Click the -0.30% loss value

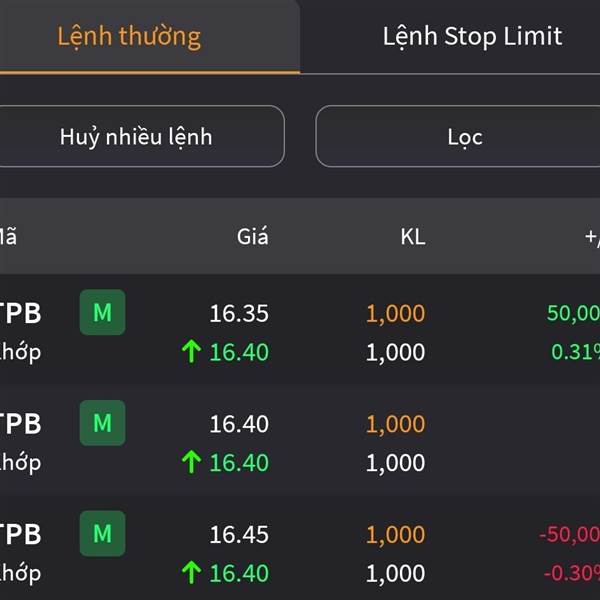pyautogui.click(x=571, y=573)
